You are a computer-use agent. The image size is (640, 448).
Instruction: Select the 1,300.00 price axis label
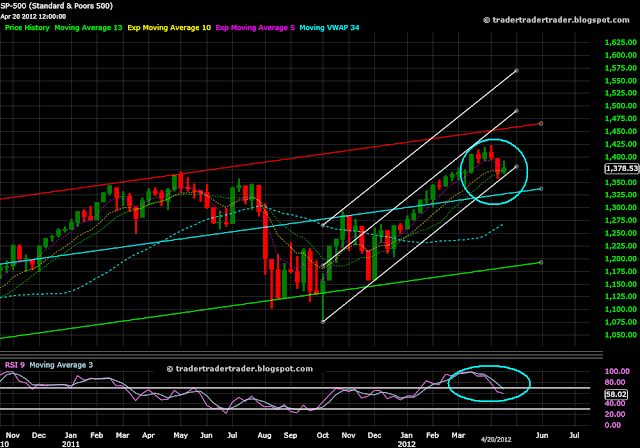(x=620, y=207)
